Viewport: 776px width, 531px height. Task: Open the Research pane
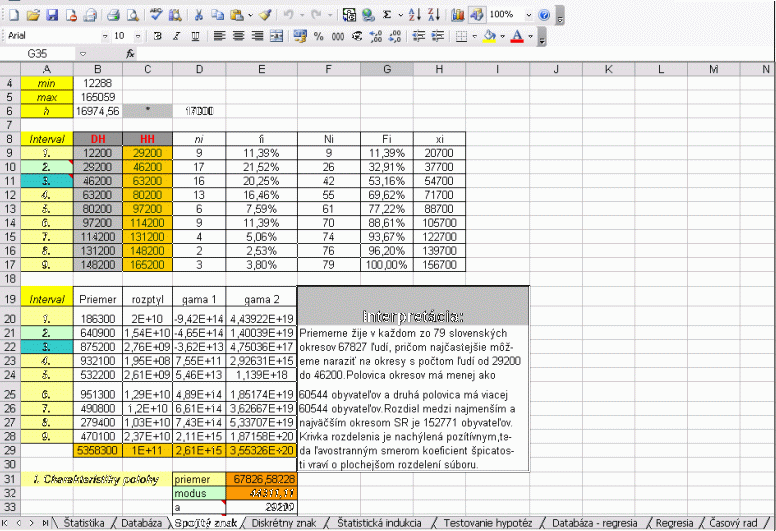pos(175,15)
